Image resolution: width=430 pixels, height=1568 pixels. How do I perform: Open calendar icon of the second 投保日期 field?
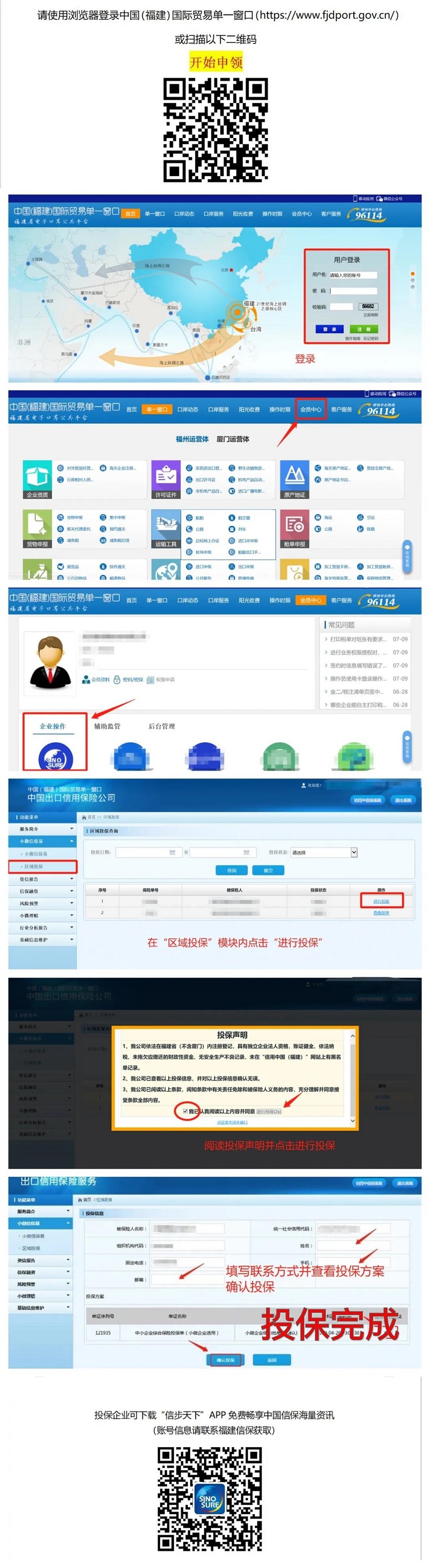246,852
